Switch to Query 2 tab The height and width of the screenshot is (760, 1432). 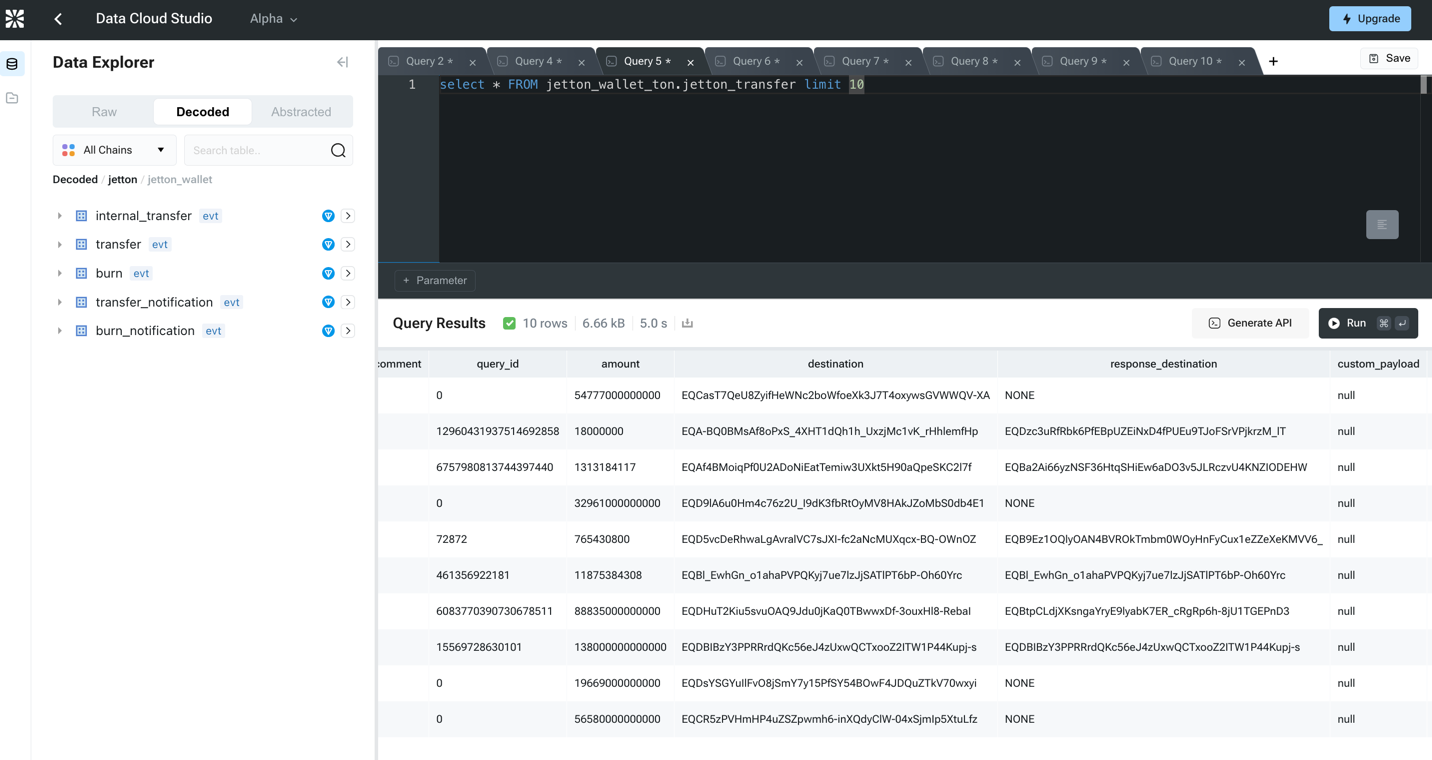coord(429,61)
